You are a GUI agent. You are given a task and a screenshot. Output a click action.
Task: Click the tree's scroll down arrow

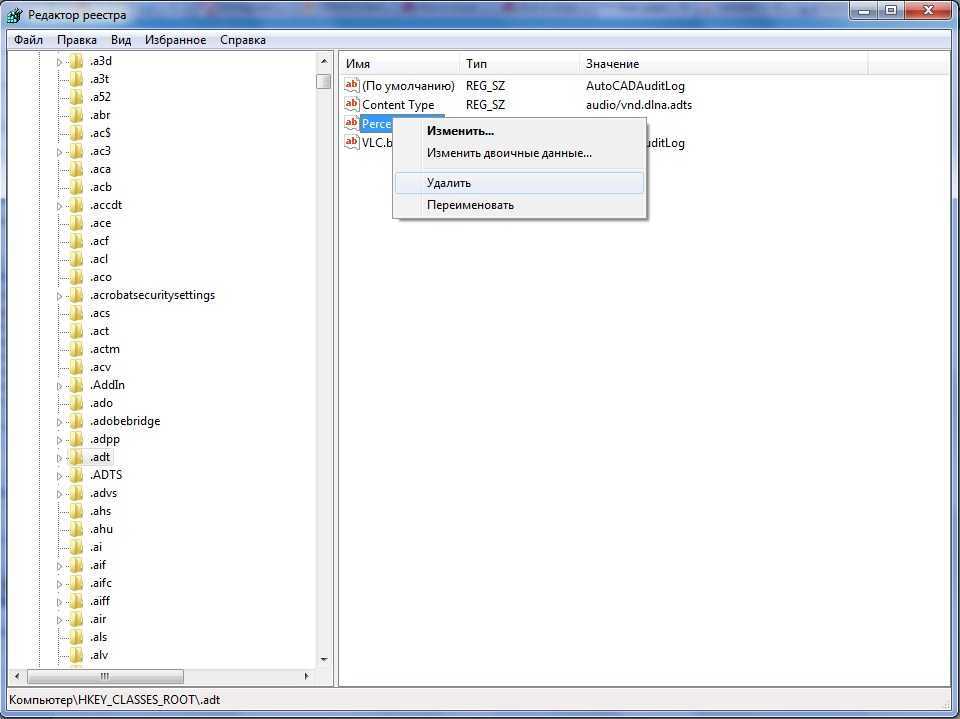point(324,660)
